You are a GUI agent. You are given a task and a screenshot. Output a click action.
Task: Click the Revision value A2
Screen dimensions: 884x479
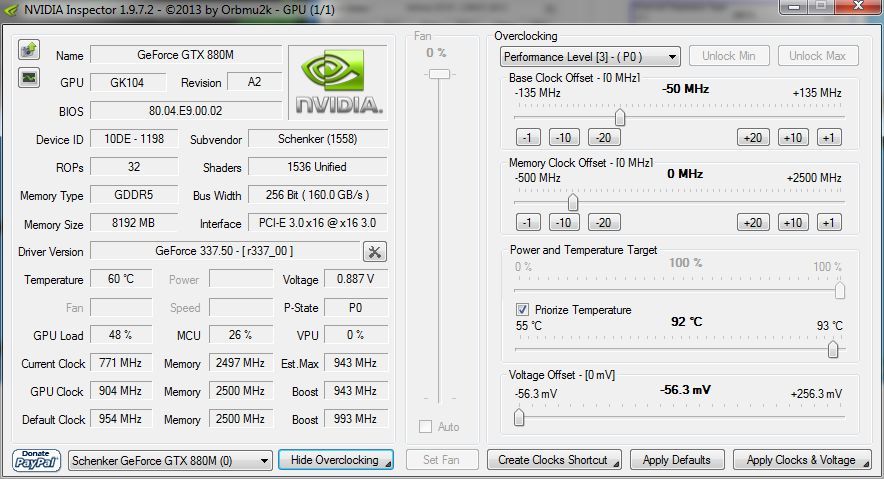(x=255, y=82)
